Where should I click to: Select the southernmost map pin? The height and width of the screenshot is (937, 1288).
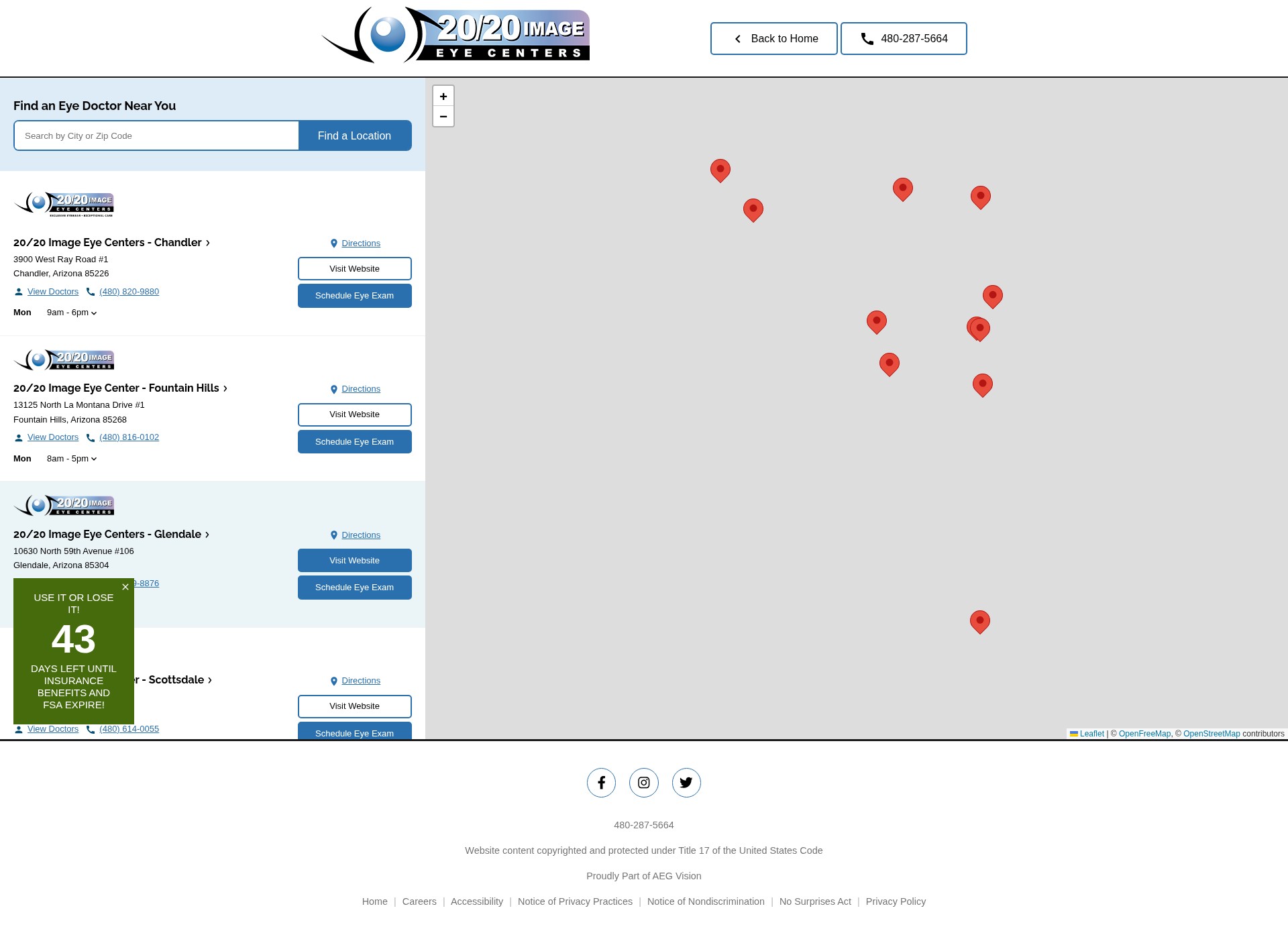[x=980, y=621]
